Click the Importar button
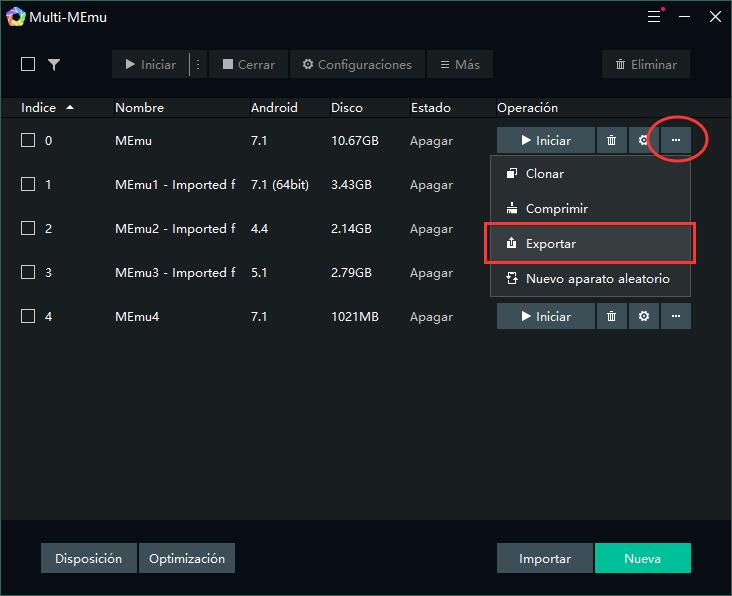The height and width of the screenshot is (596, 732). pyautogui.click(x=545, y=558)
